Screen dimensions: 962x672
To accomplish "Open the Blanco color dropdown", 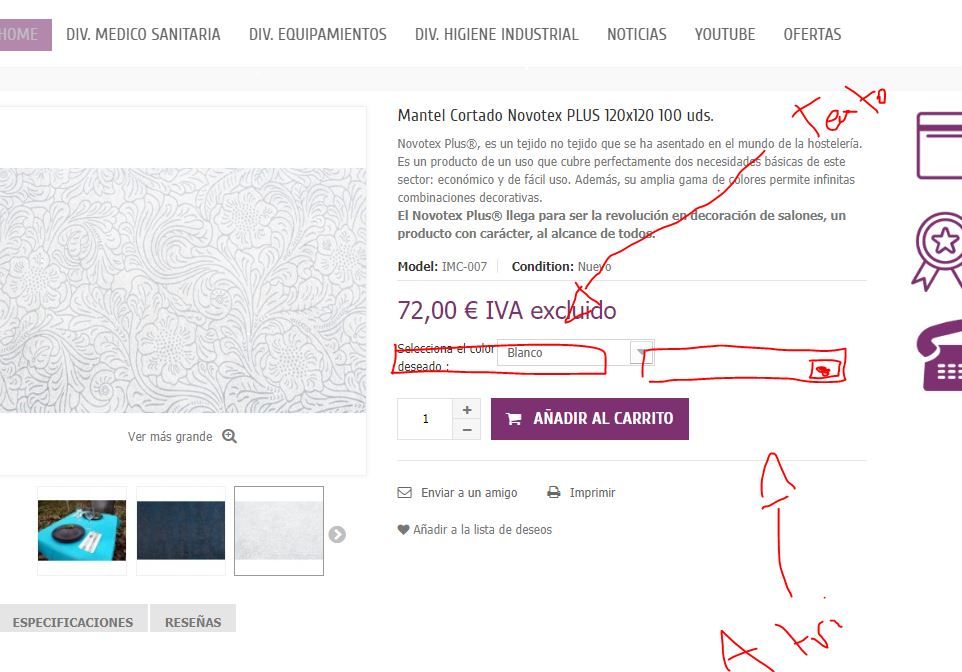I will coord(575,353).
